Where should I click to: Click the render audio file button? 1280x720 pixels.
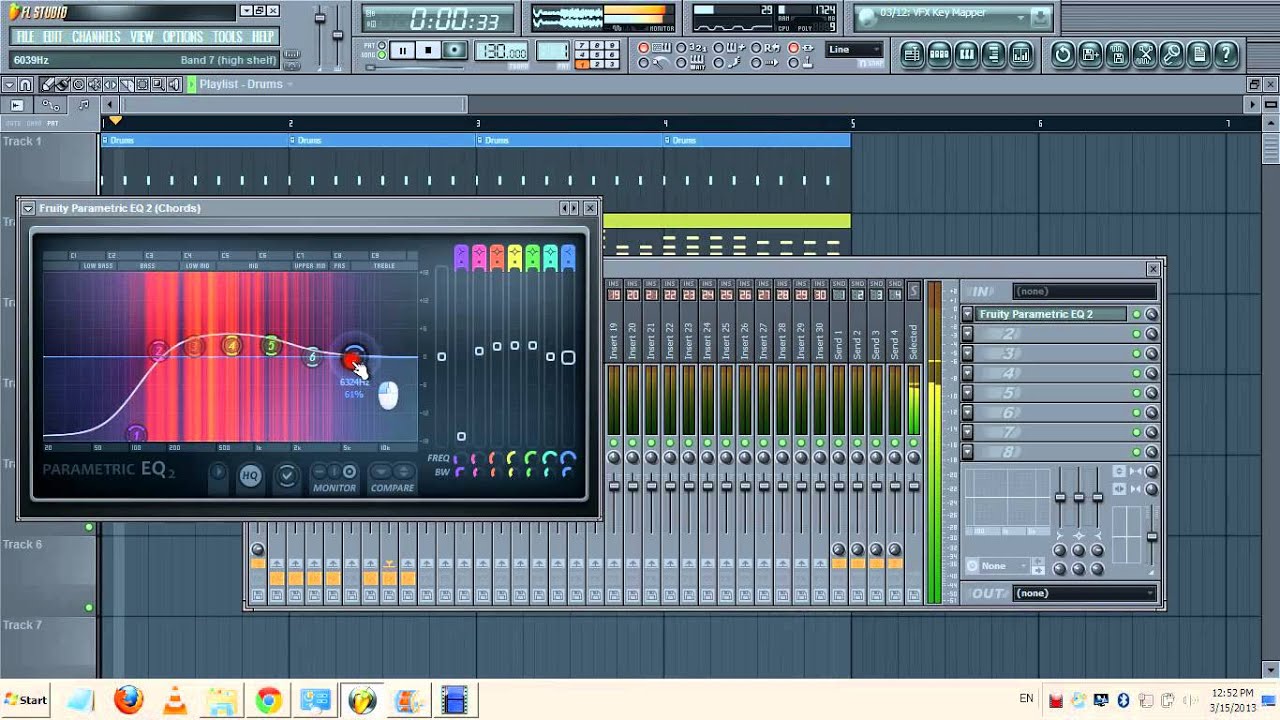1117,55
